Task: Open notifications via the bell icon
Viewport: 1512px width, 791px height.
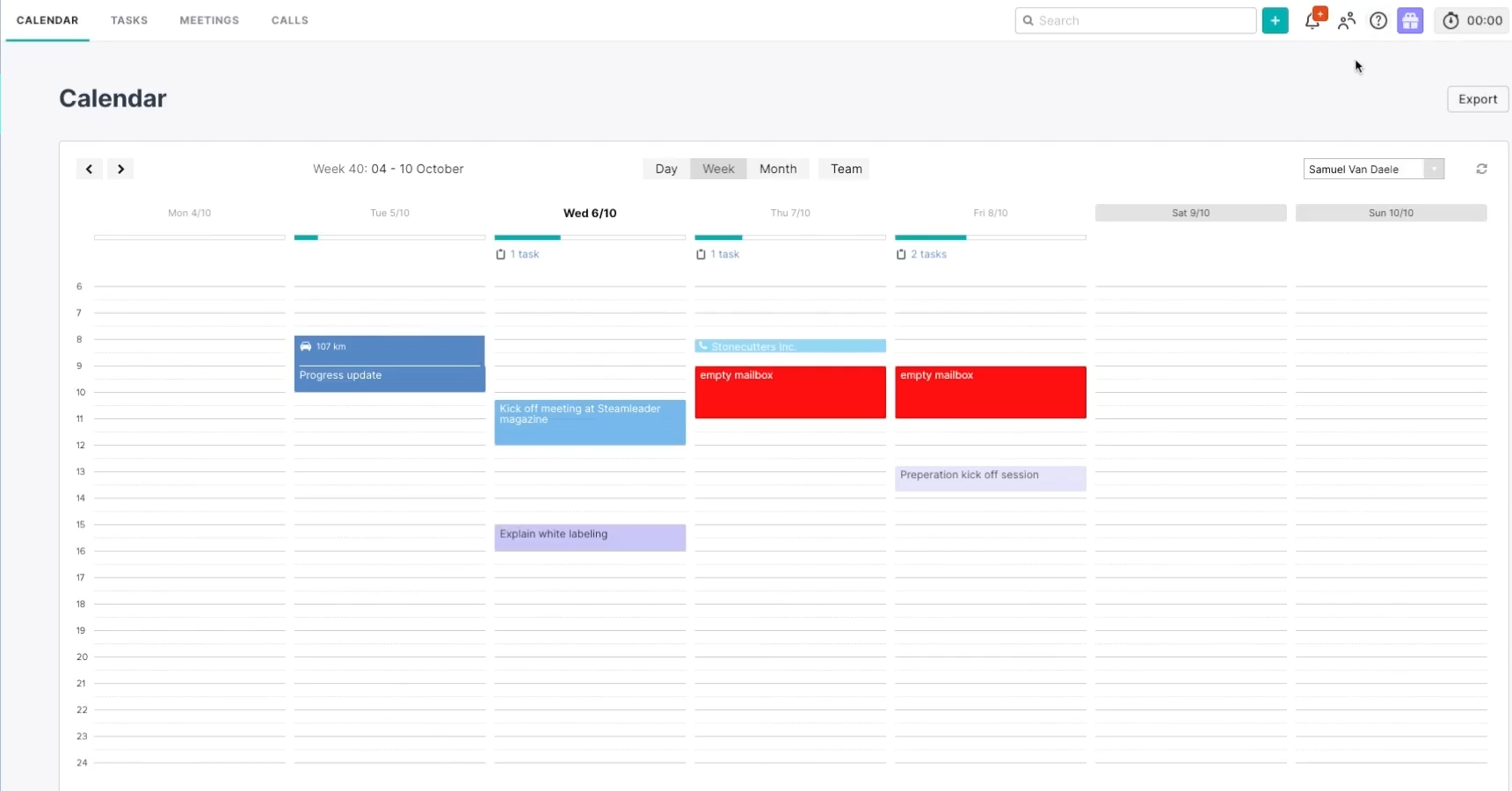Action: tap(1313, 20)
